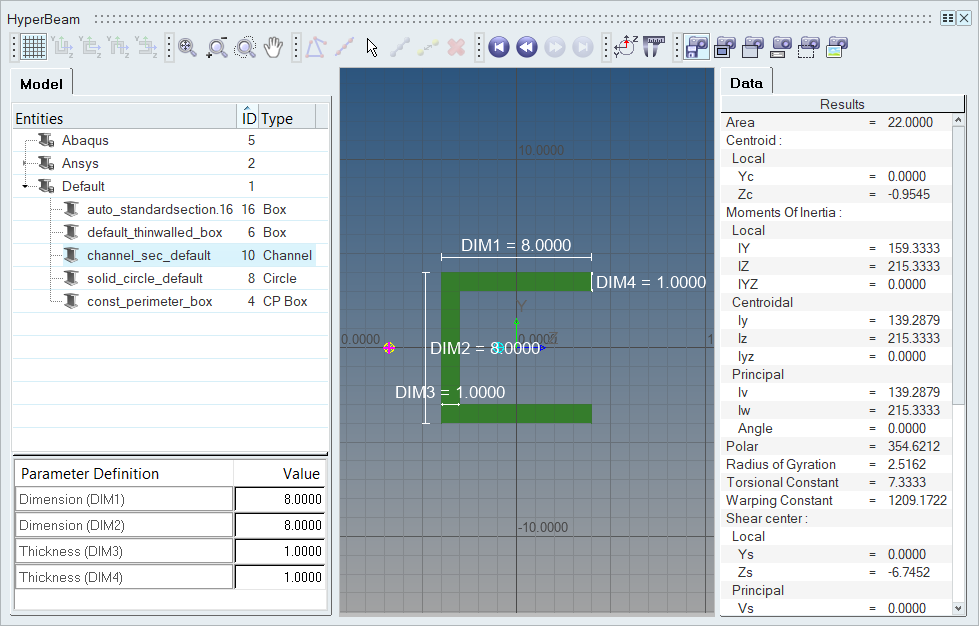Toggle the grid display button
Image resolution: width=979 pixels, height=626 pixels.
[x=33, y=47]
